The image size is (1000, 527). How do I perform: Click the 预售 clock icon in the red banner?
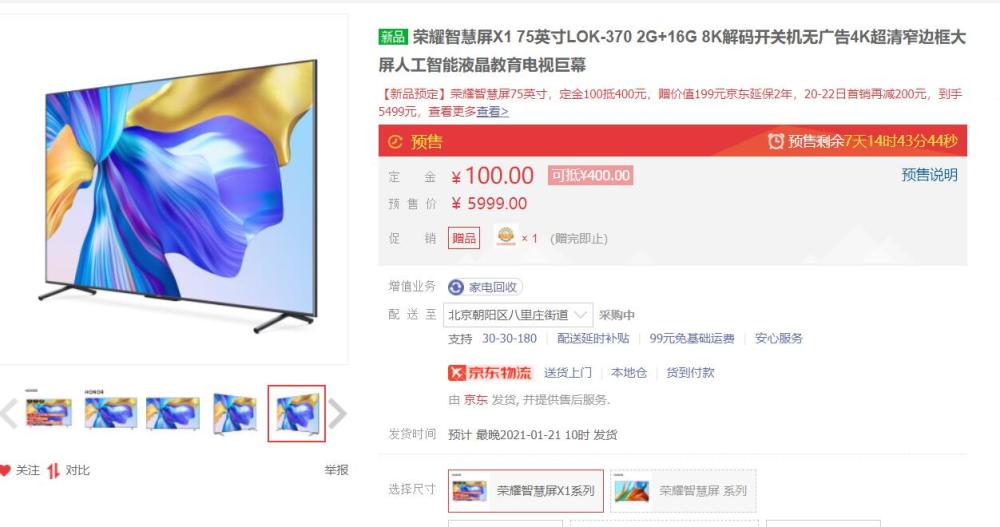pos(395,142)
